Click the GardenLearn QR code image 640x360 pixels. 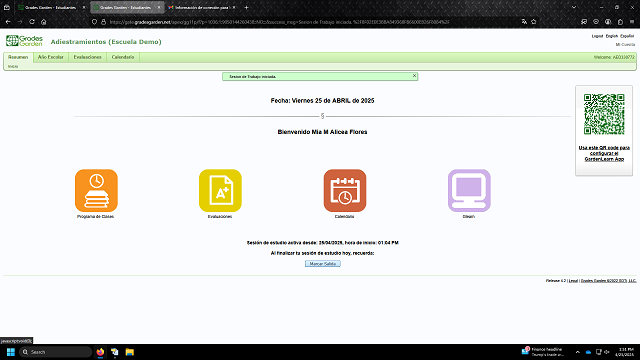tap(604, 114)
